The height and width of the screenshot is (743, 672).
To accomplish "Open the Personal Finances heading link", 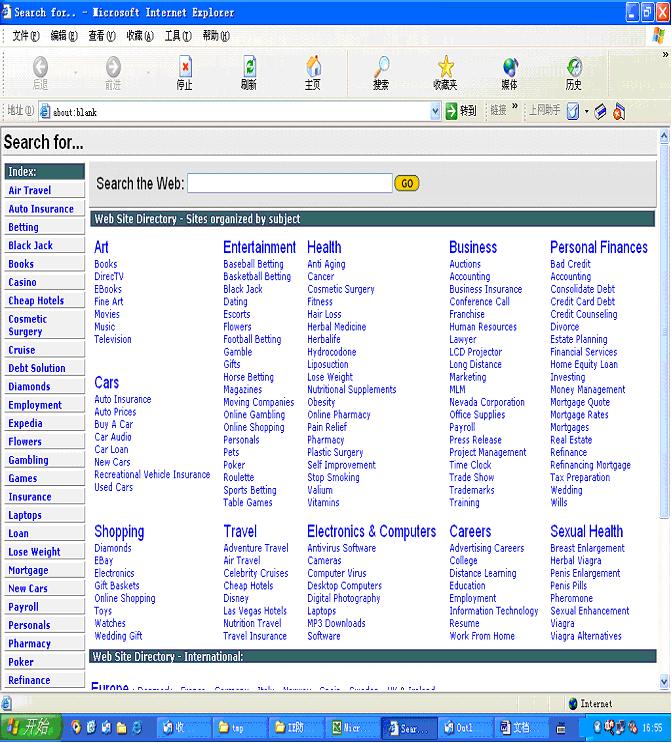I will coord(599,247).
